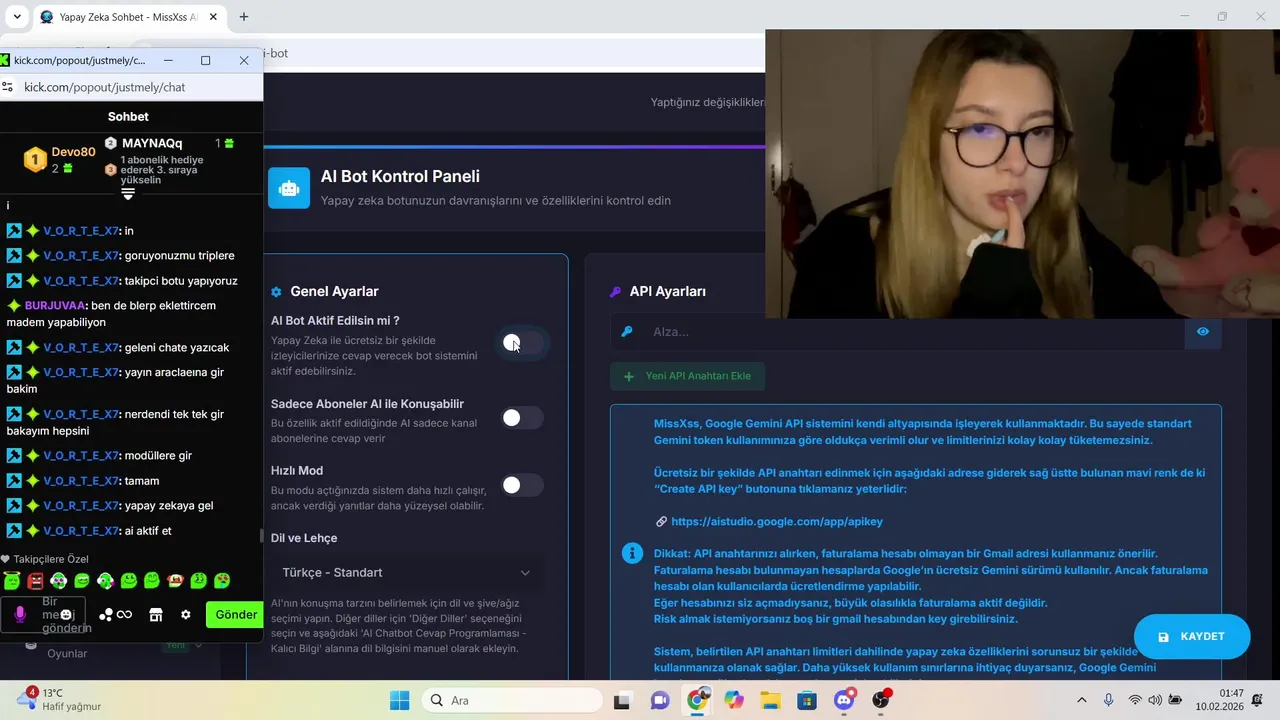Open the shop icon in Kick chat

155,614
